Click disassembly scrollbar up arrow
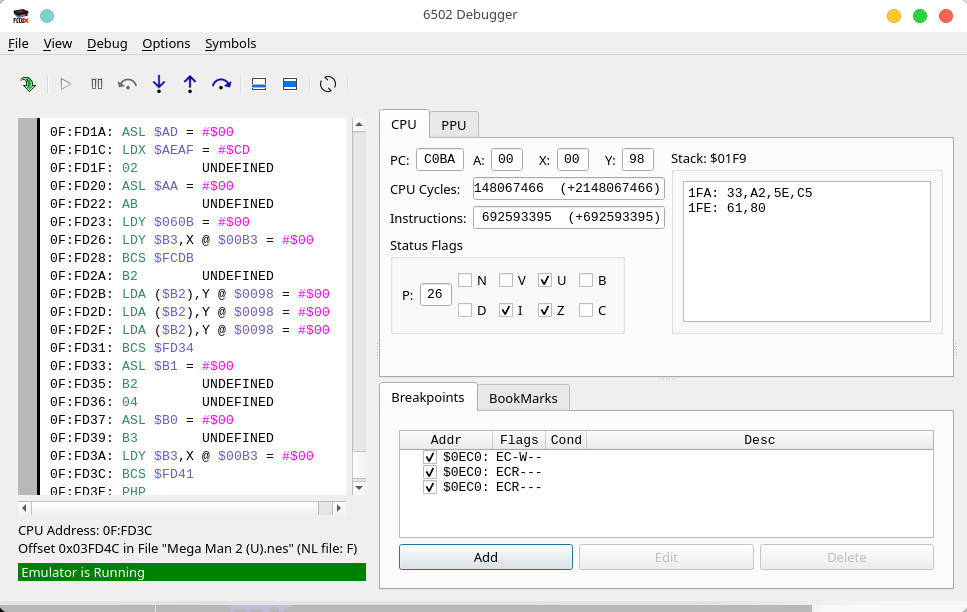 pyautogui.click(x=359, y=125)
